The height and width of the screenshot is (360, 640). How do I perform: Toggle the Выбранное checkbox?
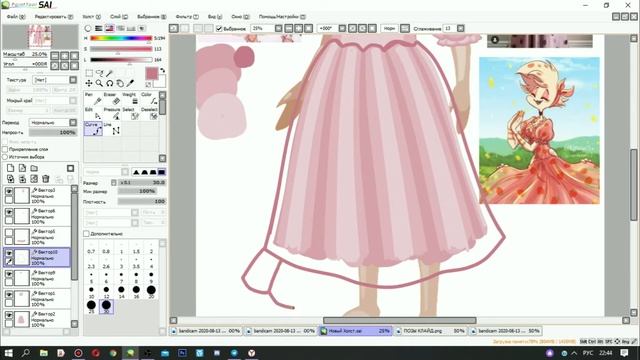(x=219, y=28)
